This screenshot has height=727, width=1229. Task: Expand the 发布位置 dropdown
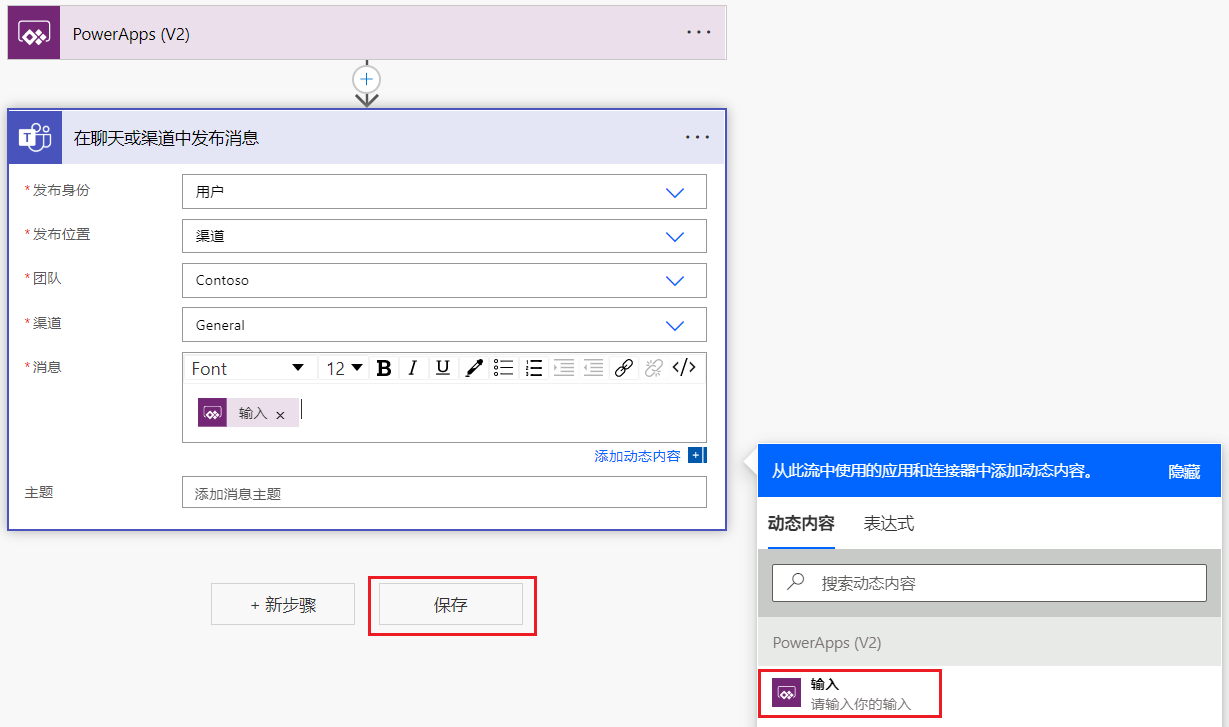675,236
